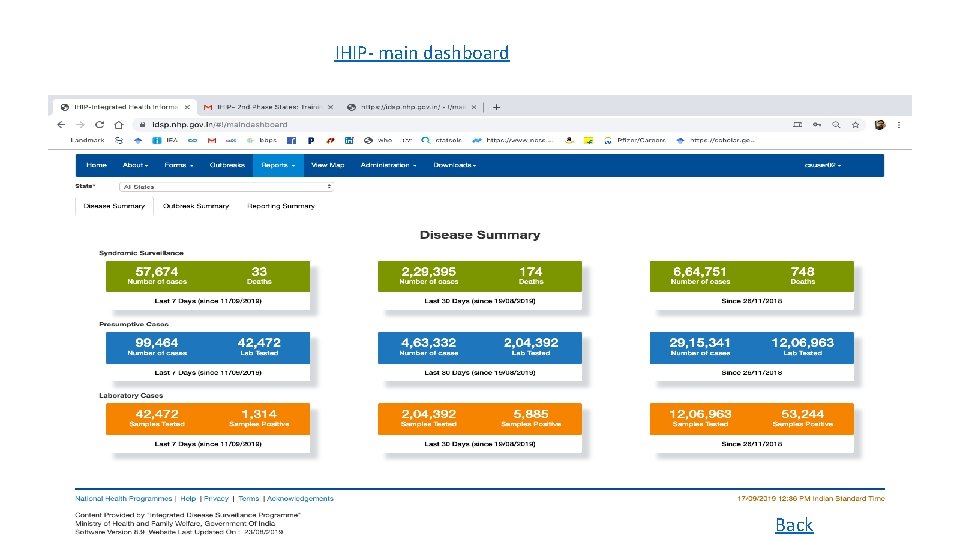The height and width of the screenshot is (540, 960).
Task: Click the Syndromic Surveillance section label
Action: click(x=141, y=253)
